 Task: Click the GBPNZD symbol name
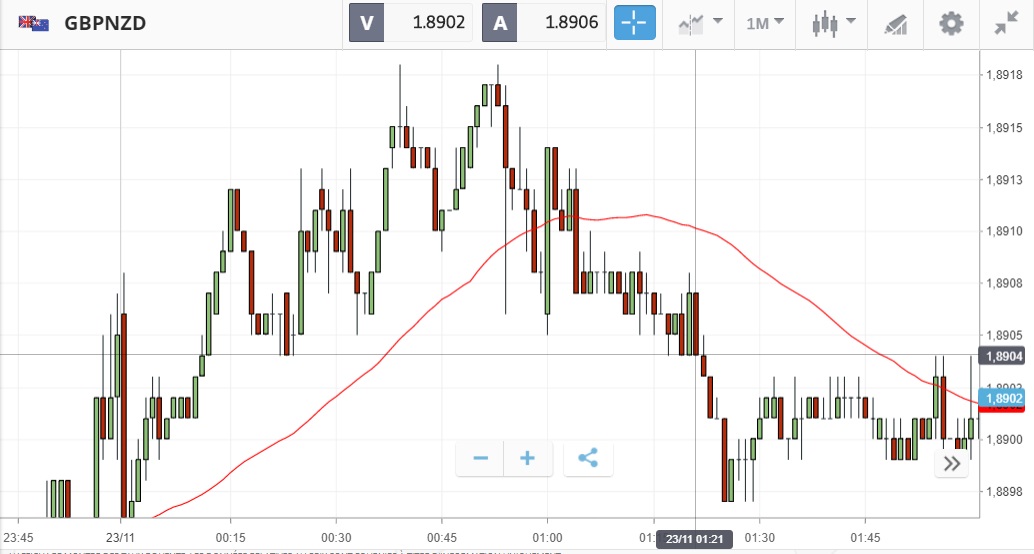coord(105,23)
